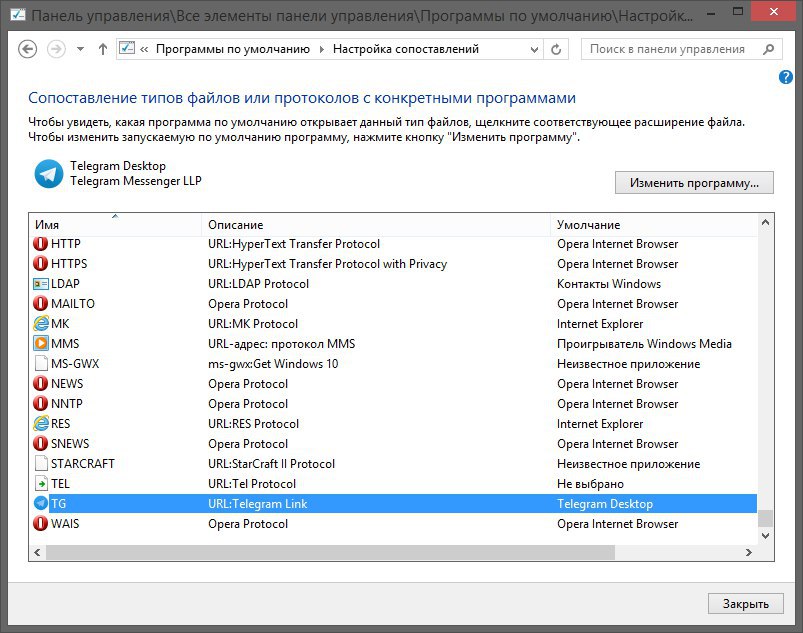The height and width of the screenshot is (633, 803).
Task: Sort list by Описание column header
Action: [376, 225]
